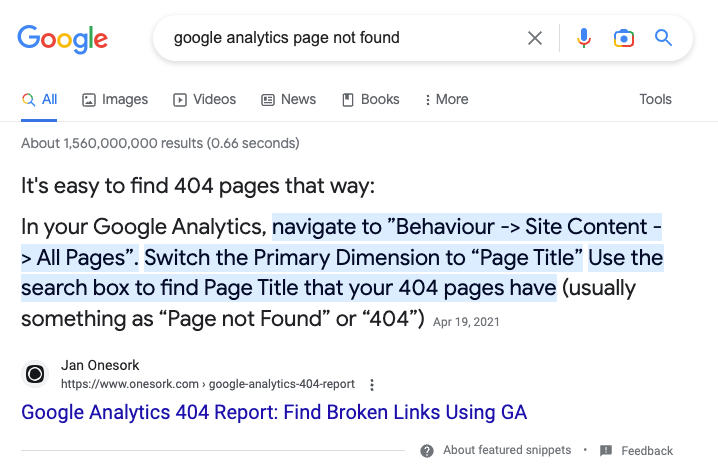
Task: Open Google Analytics 404 Report link
Action: [274, 412]
